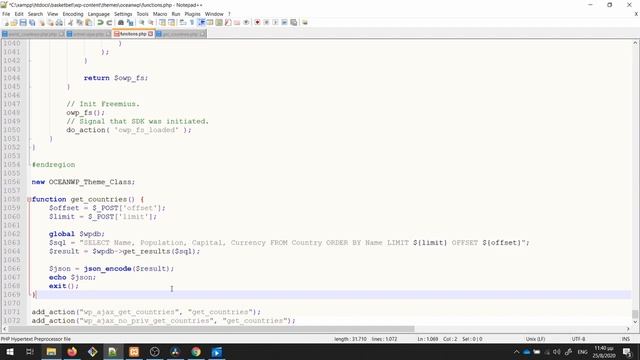Open the Windows notification center icon
The width and height of the screenshot is (640, 360).
click(627, 352)
